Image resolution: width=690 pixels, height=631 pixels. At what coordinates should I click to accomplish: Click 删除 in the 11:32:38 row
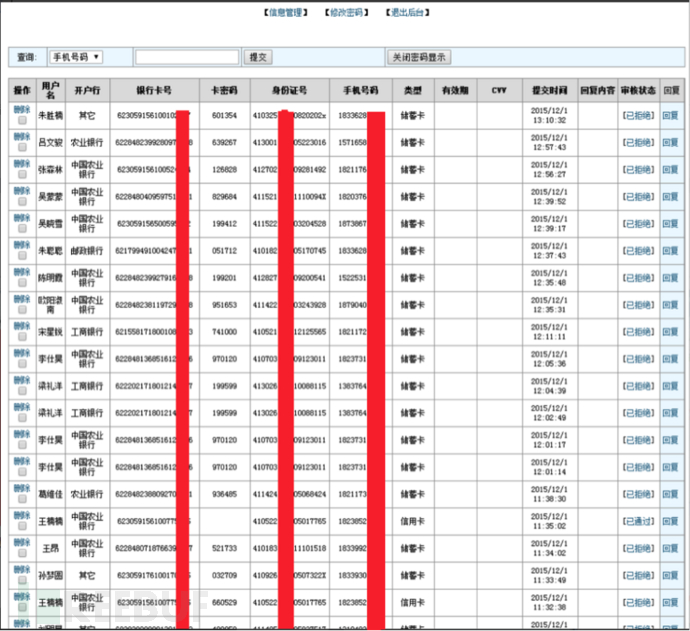click(22, 597)
